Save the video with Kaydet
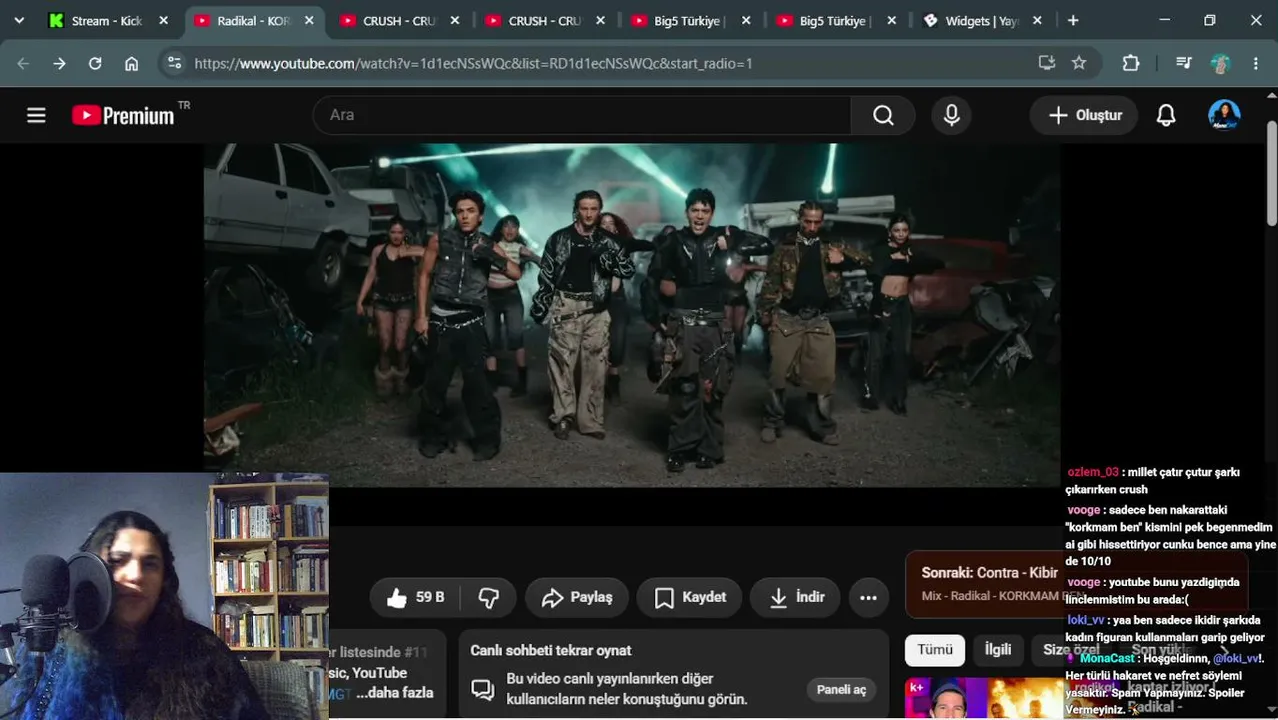Image resolution: width=1278 pixels, height=720 pixels. click(689, 597)
